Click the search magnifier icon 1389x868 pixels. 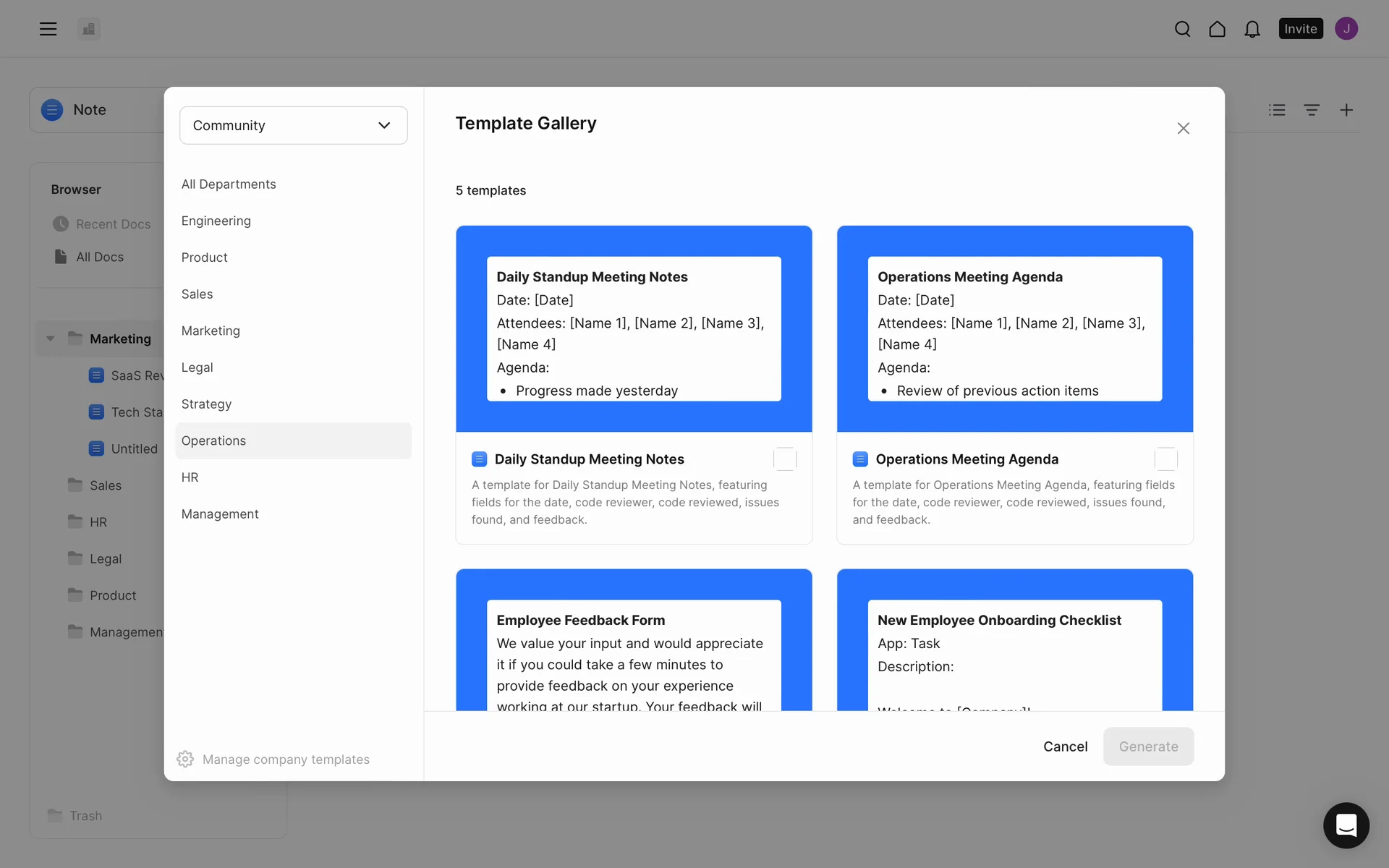(x=1182, y=29)
